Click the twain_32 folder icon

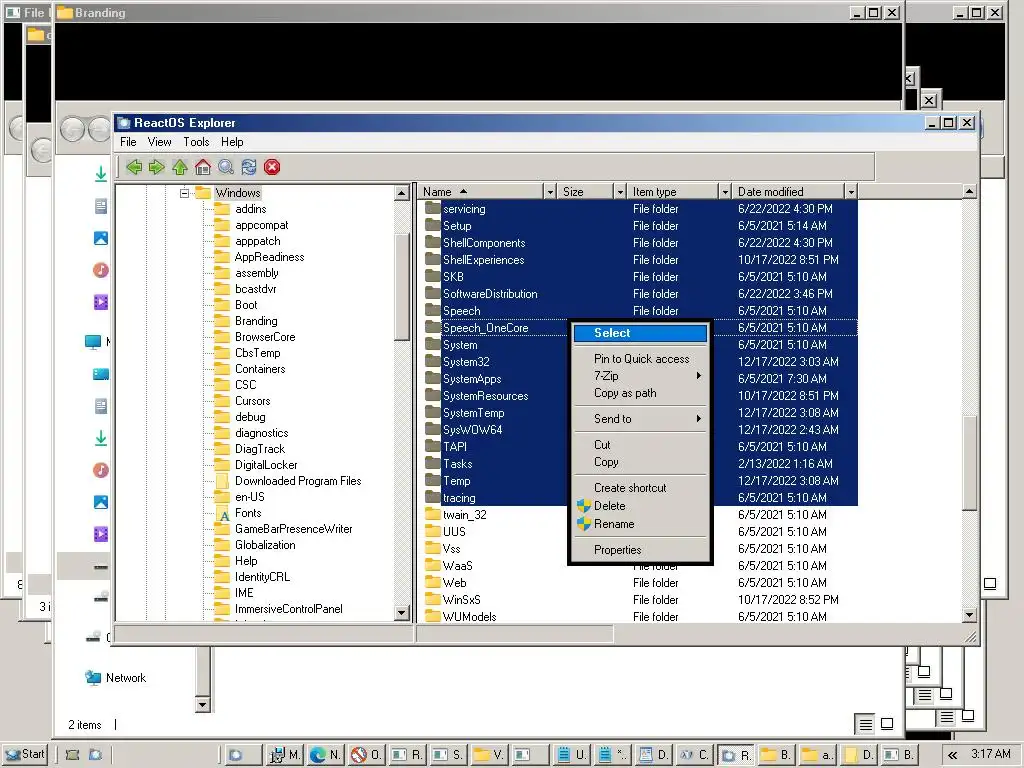tap(432, 515)
